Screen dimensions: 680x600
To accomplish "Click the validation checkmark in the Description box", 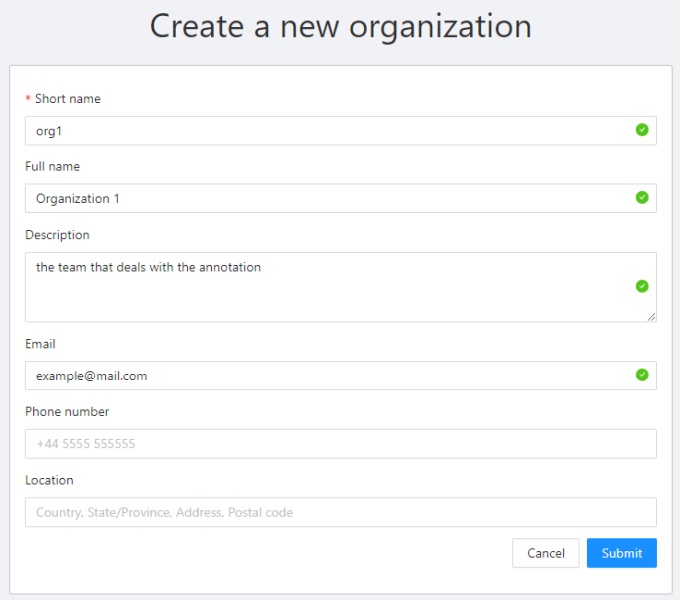I will point(642,286).
